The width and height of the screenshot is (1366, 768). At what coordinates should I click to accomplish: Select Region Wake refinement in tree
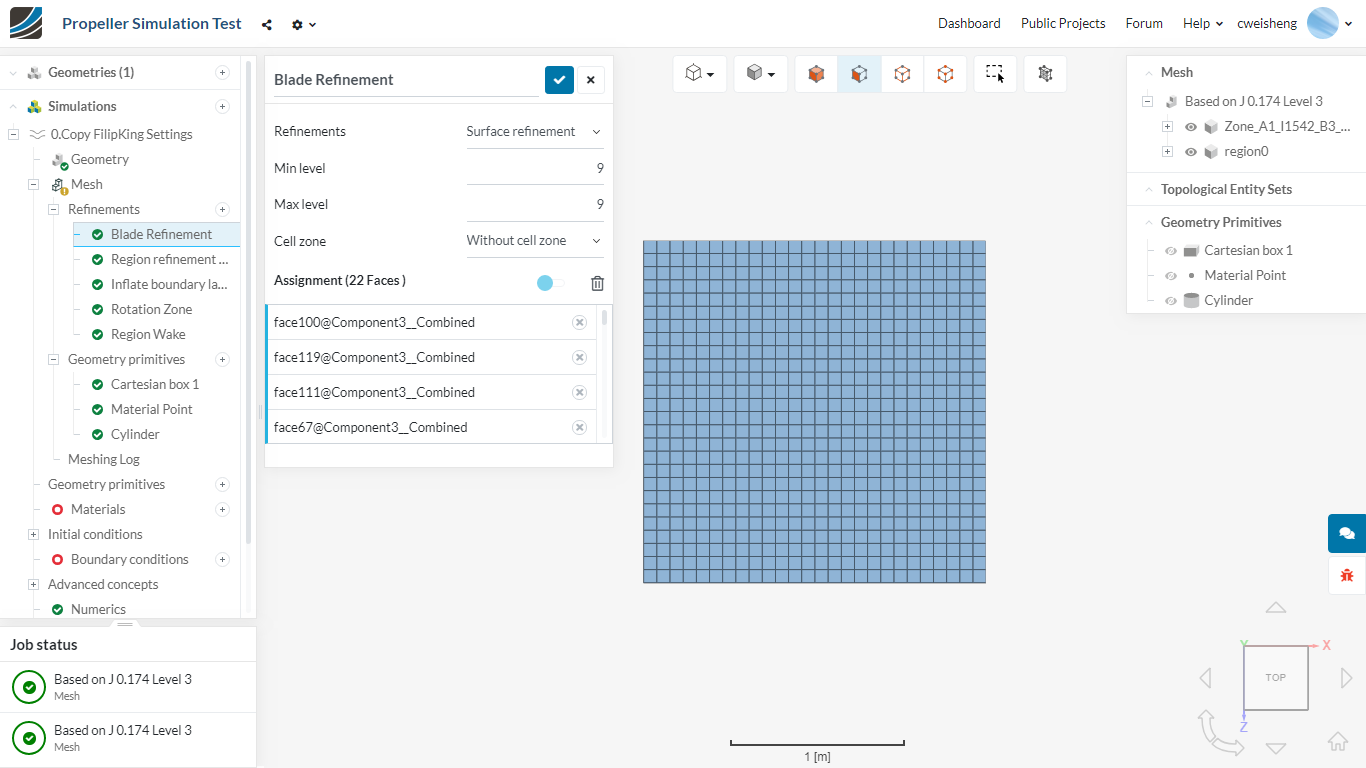tap(148, 334)
